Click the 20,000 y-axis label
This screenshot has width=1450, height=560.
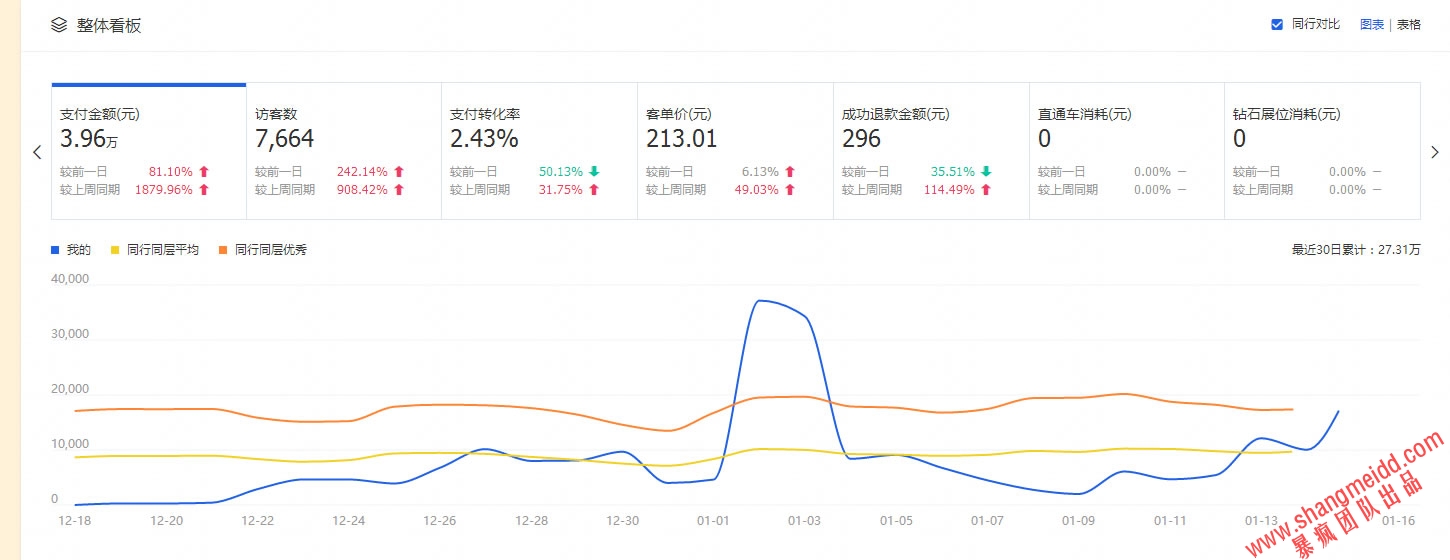(x=70, y=389)
